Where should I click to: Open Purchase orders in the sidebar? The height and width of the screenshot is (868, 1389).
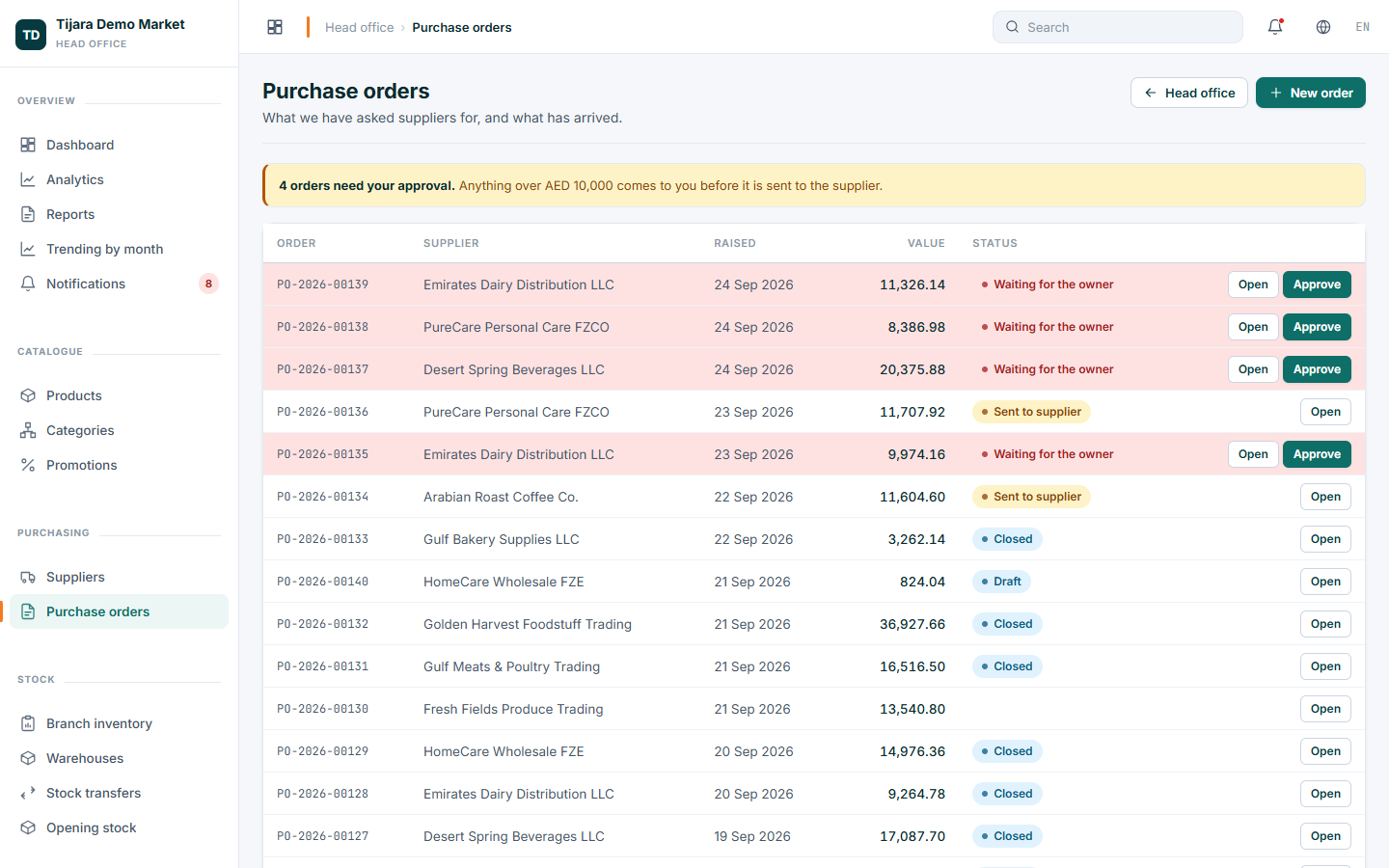tap(119, 611)
